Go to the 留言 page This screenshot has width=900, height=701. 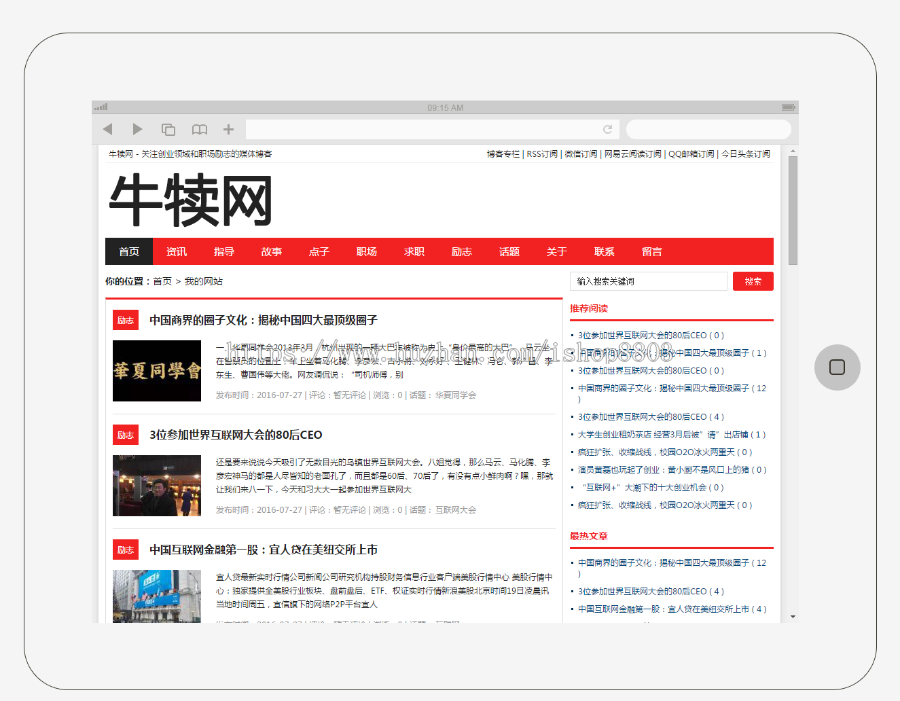point(652,251)
